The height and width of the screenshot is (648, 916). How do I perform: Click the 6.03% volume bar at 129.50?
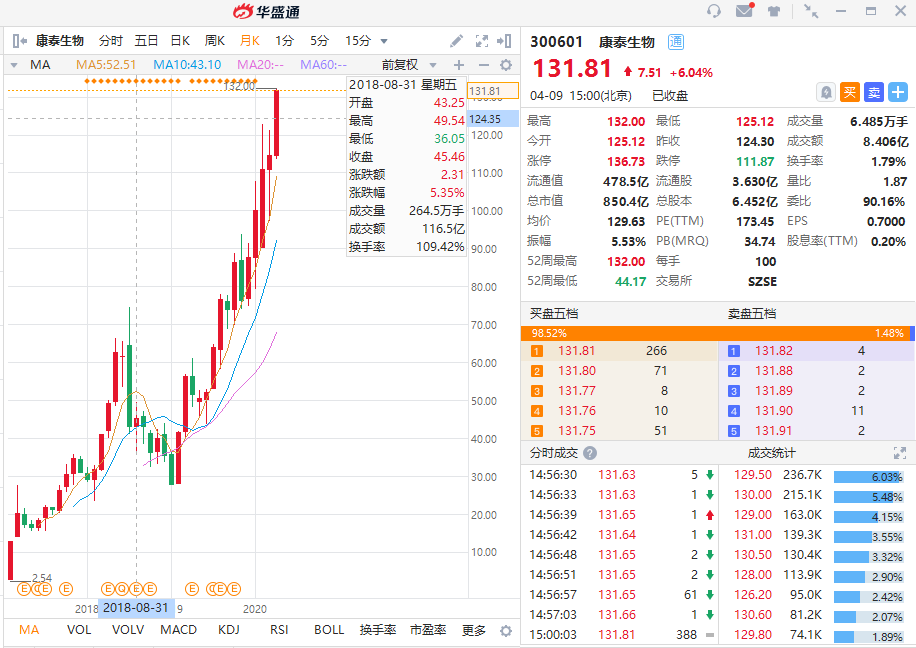click(x=869, y=477)
